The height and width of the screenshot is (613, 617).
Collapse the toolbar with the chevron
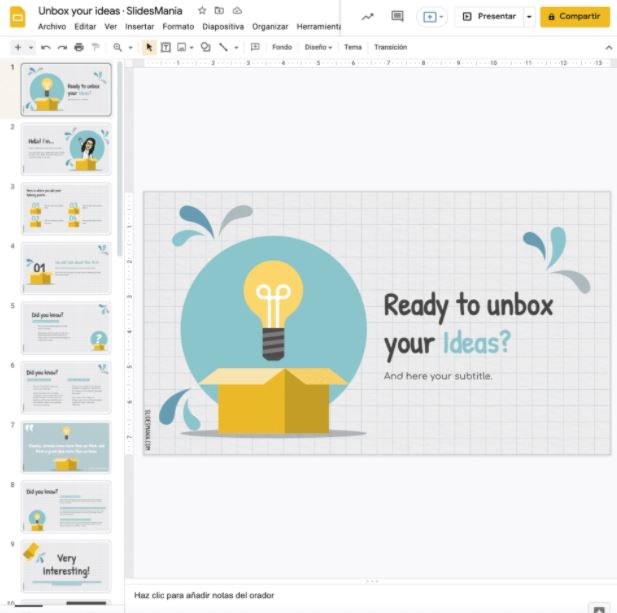[608, 48]
